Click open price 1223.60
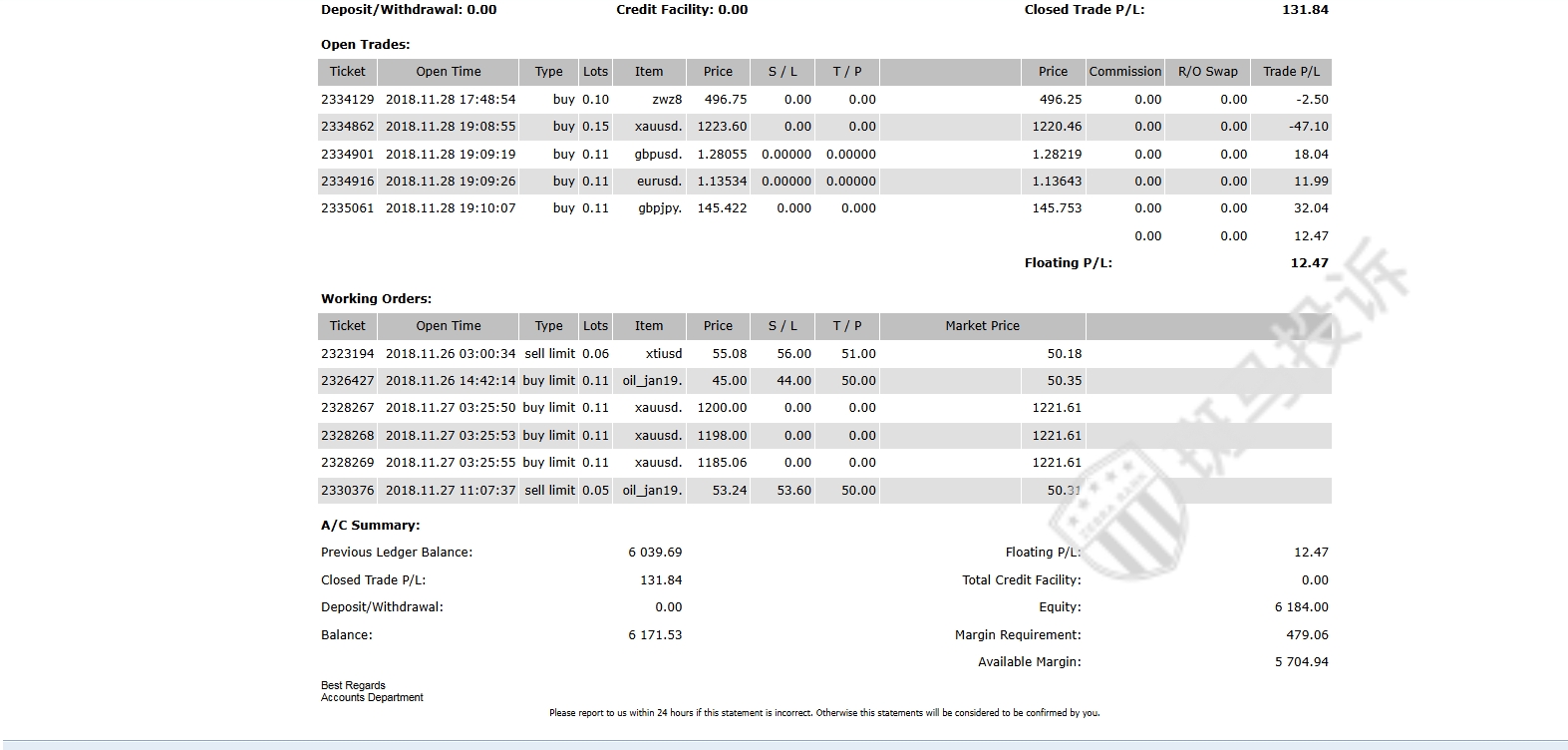 [x=722, y=127]
